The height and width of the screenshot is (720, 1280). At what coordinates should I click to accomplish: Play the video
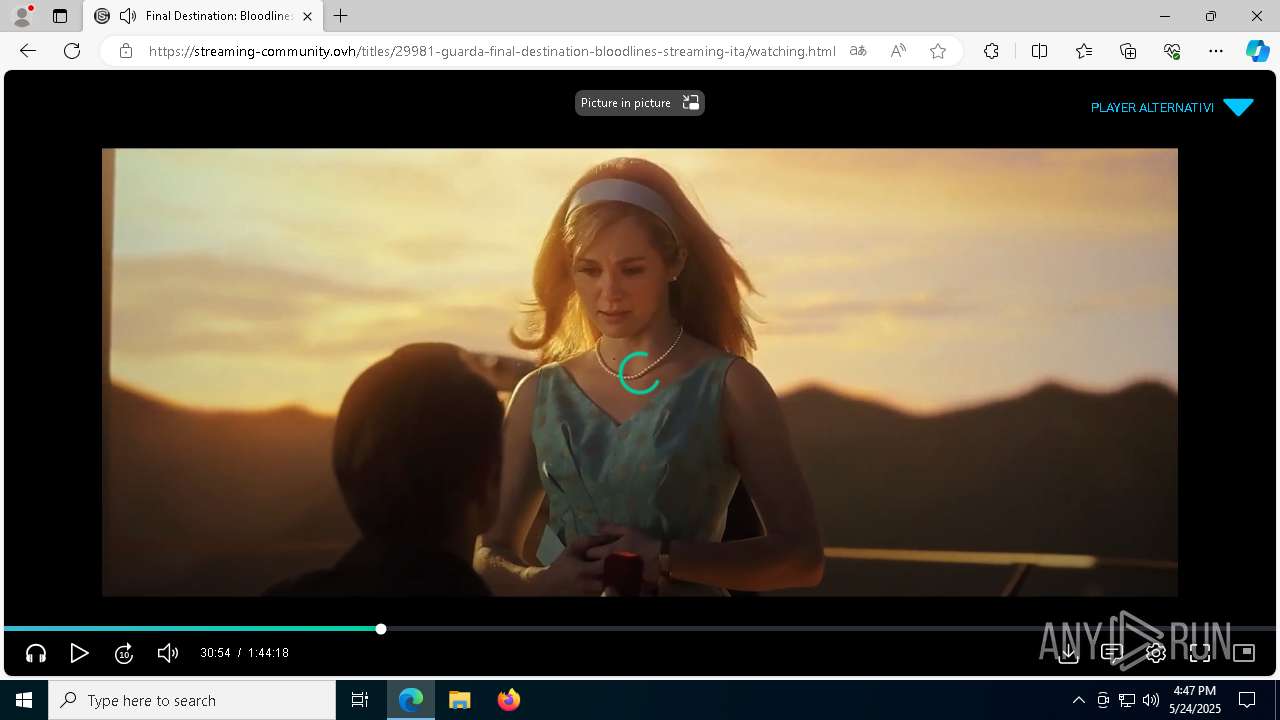[80, 653]
